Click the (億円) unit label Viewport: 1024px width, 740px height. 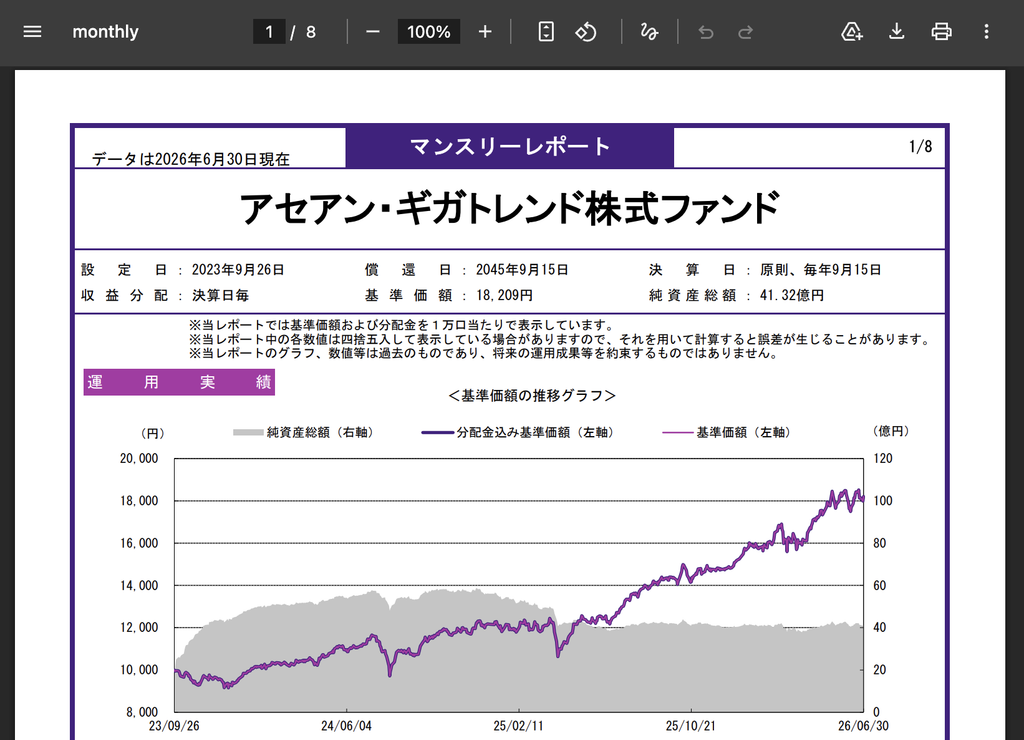click(891, 431)
